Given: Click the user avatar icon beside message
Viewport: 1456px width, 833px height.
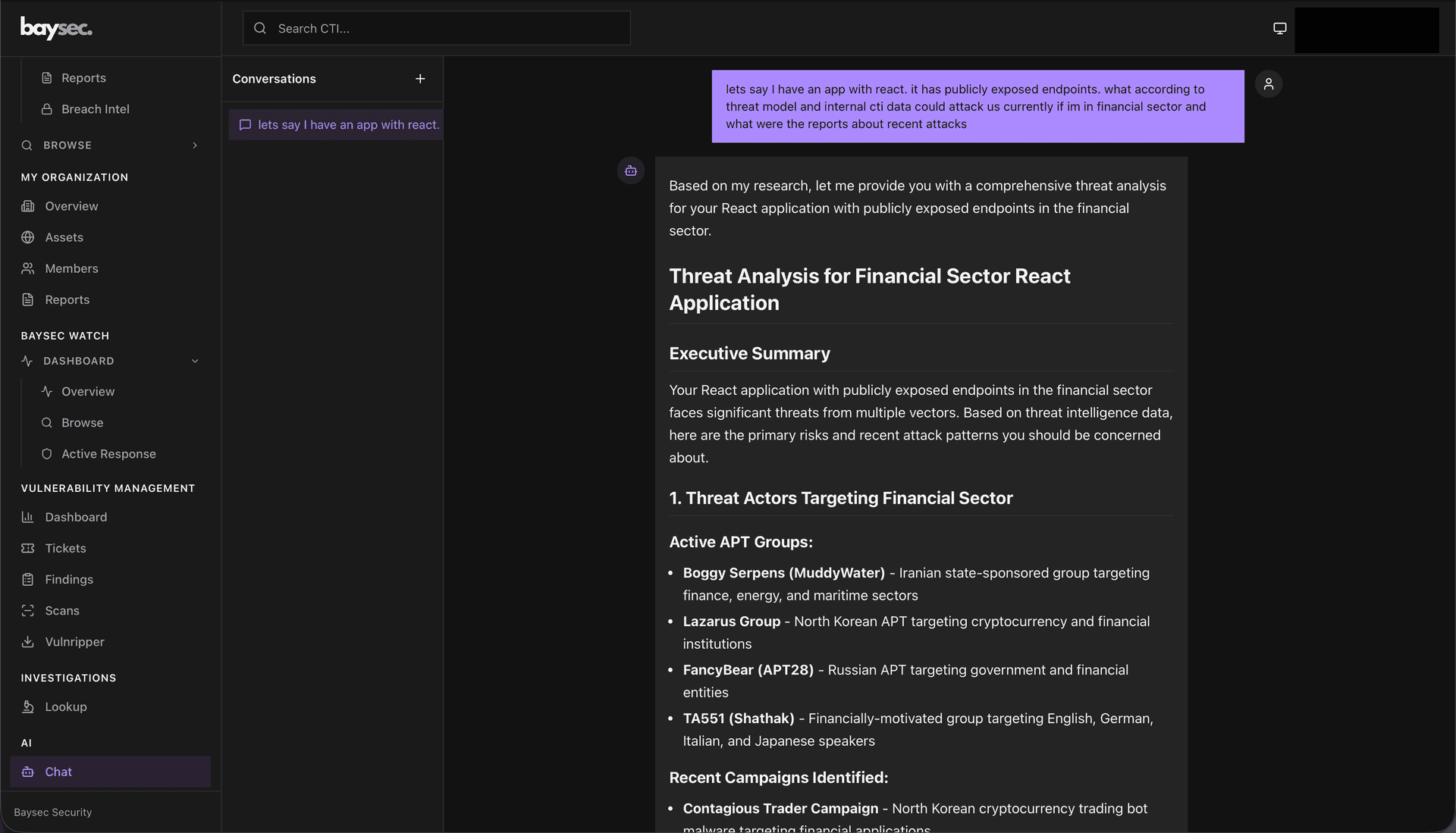Looking at the screenshot, I should (x=1269, y=84).
